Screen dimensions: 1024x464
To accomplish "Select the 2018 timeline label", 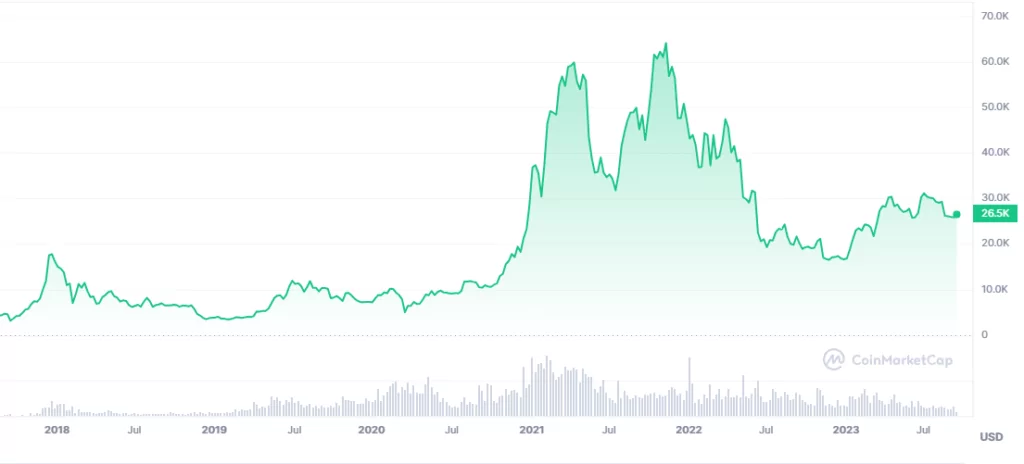I will [x=57, y=430].
